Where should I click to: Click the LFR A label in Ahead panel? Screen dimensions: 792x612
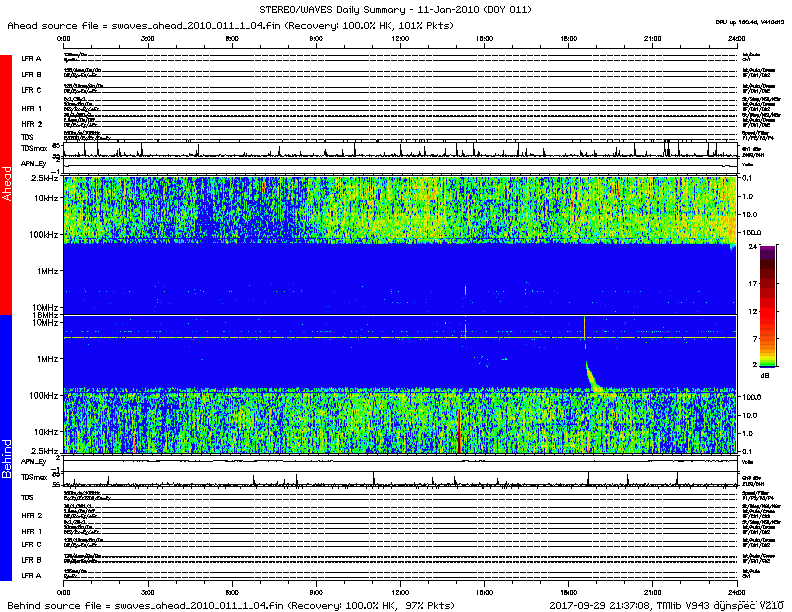pyautogui.click(x=31, y=59)
